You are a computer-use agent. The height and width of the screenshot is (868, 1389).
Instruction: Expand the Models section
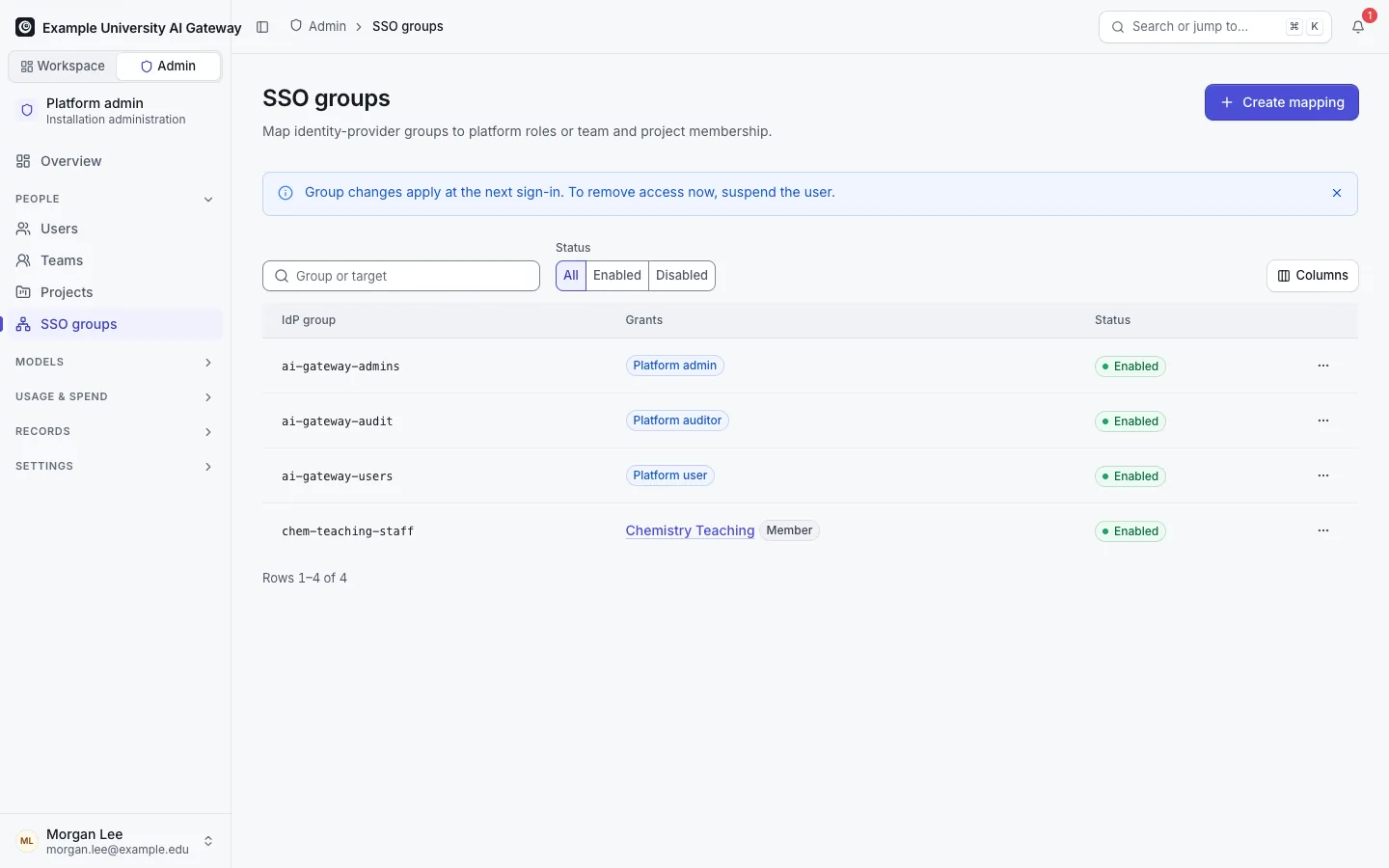116,362
